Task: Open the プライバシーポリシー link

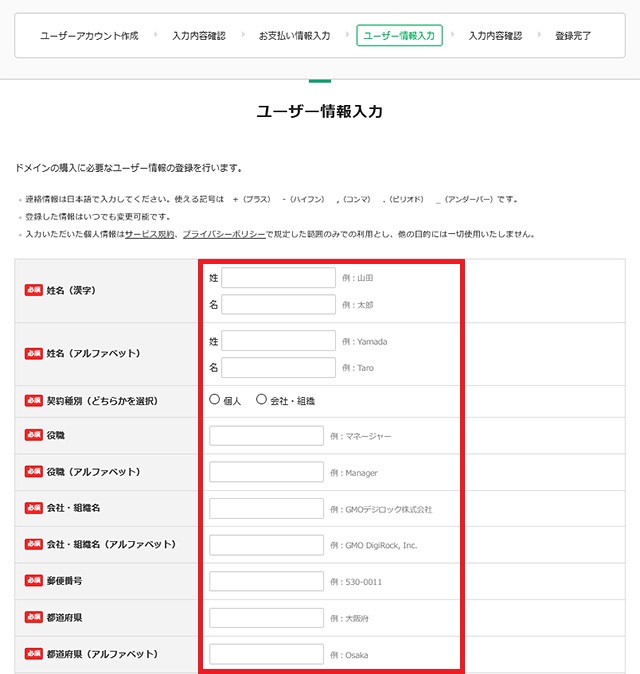Action: tap(224, 234)
